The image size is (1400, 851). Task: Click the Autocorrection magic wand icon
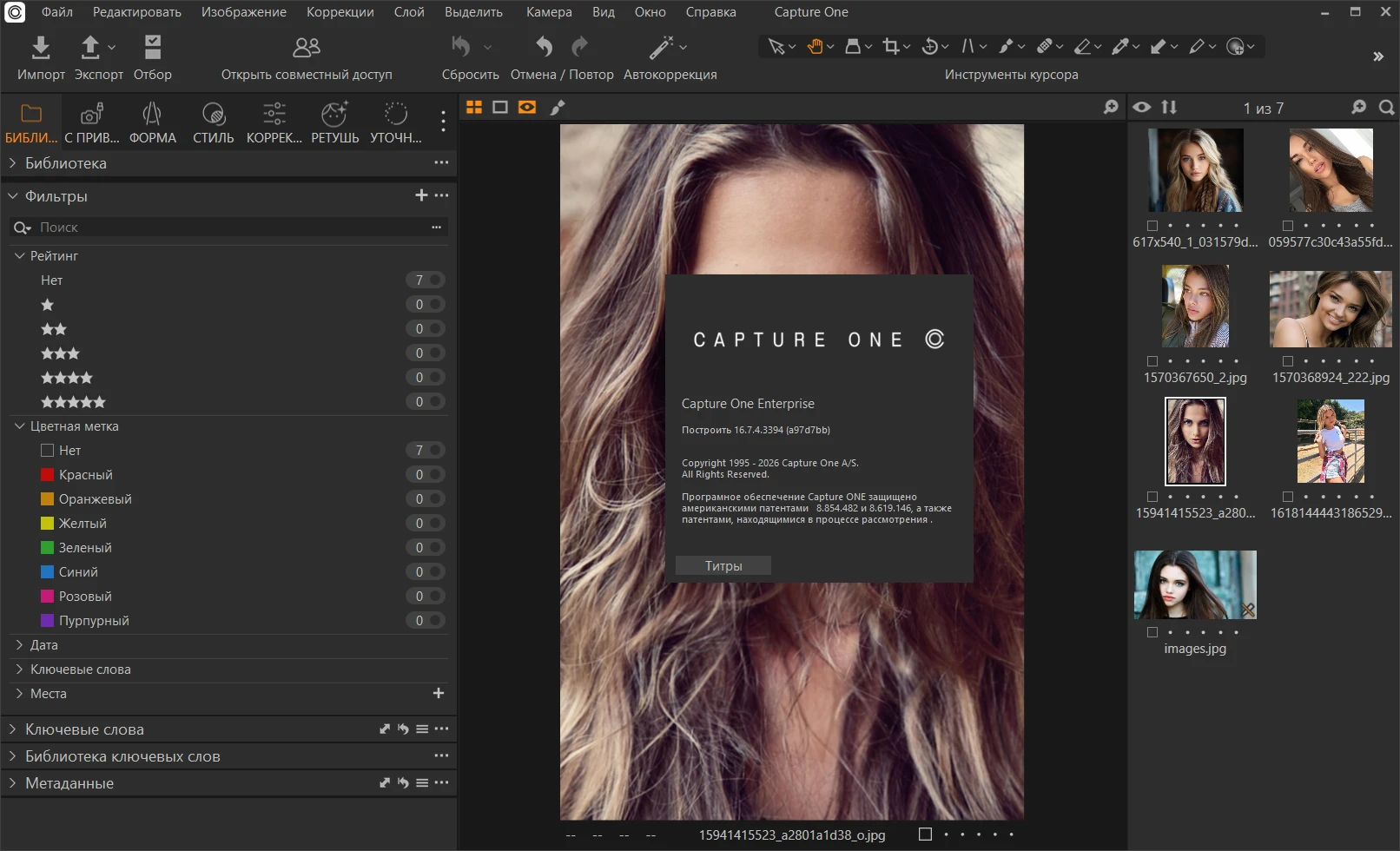[x=662, y=48]
